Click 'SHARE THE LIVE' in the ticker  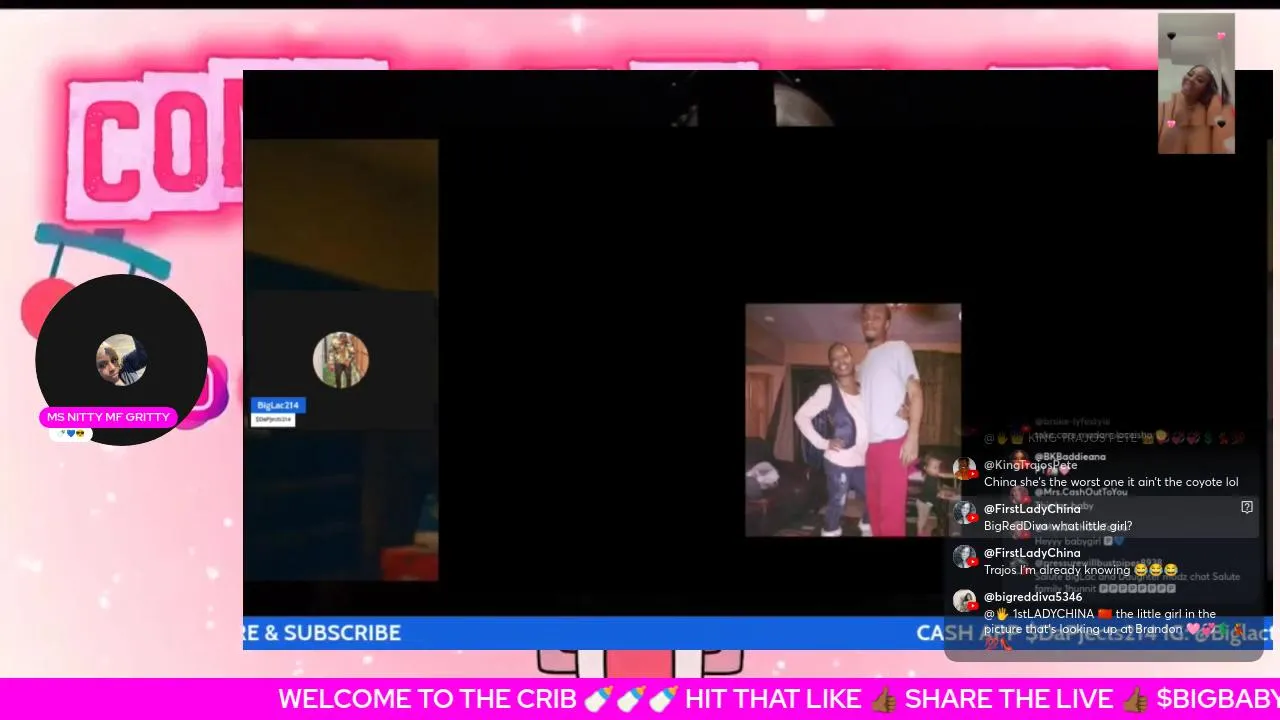[x=1009, y=698]
